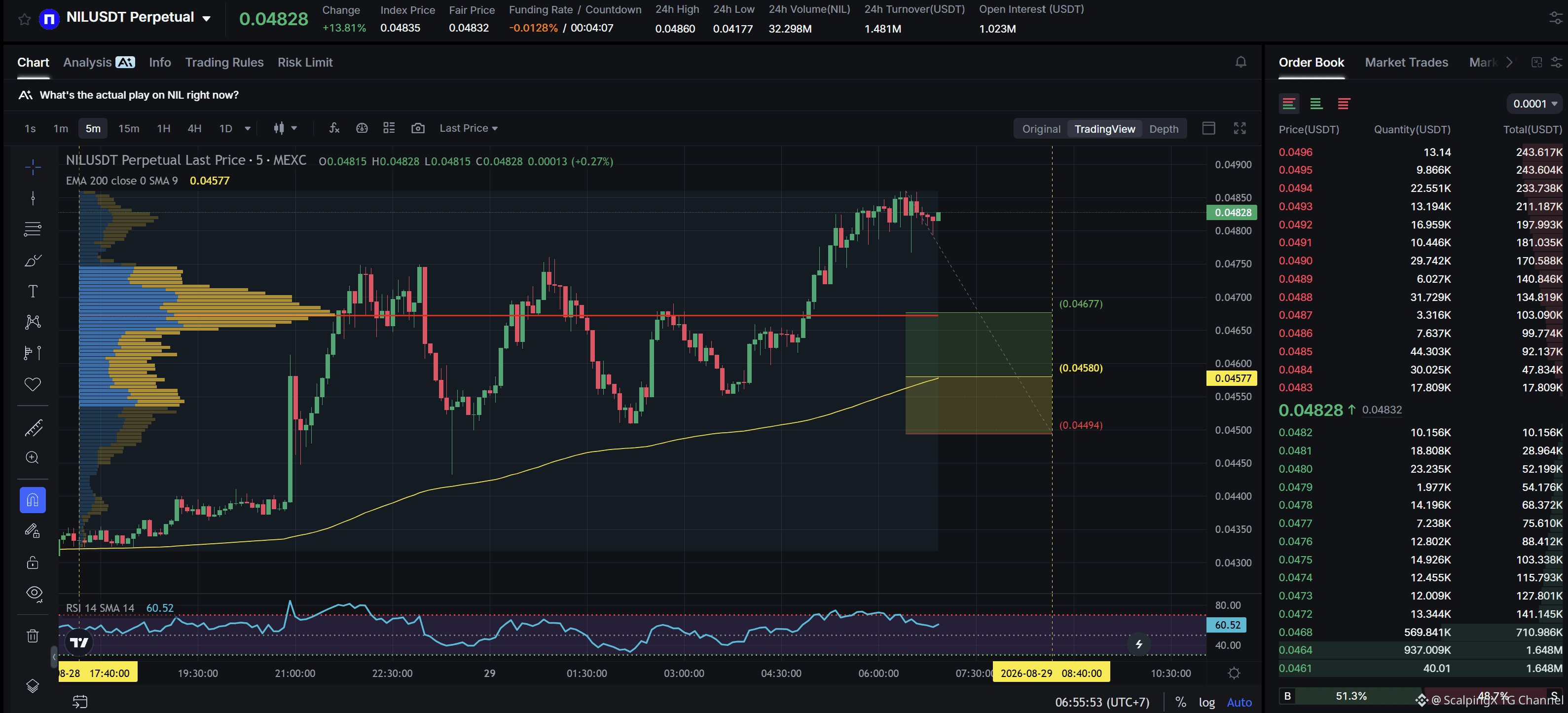Viewport: 1568px width, 713px height.
Task: Switch chart to Depth view
Action: click(1163, 128)
